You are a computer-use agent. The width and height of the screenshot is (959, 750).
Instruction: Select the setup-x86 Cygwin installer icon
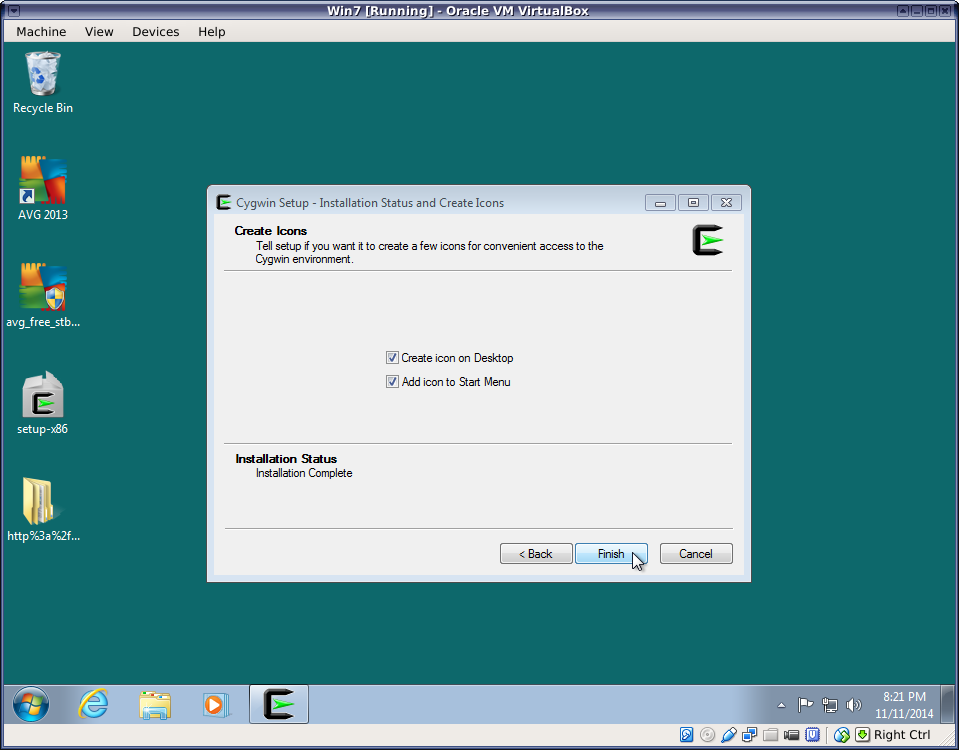pos(43,403)
